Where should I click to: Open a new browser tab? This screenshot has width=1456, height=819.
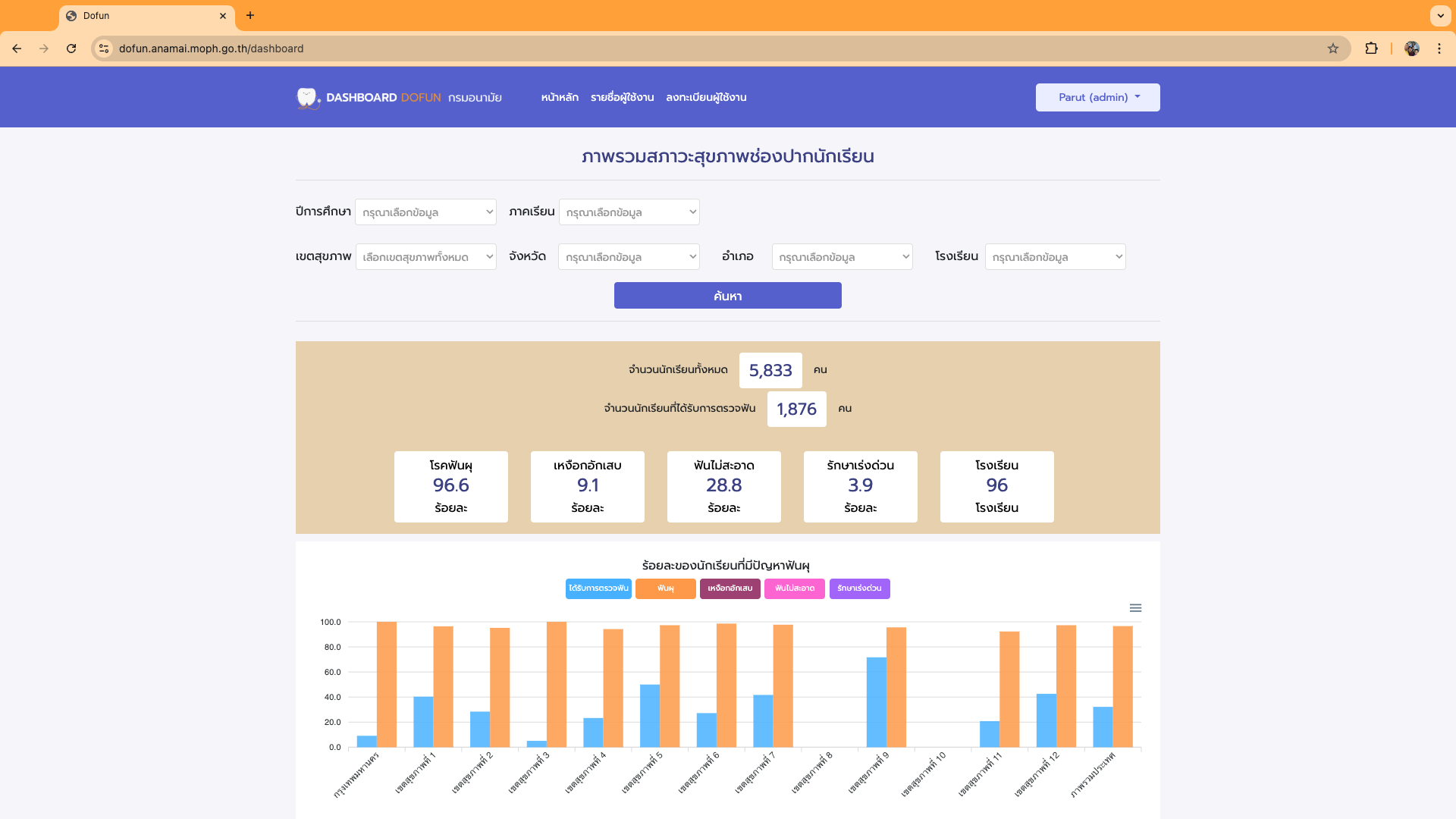[x=250, y=15]
